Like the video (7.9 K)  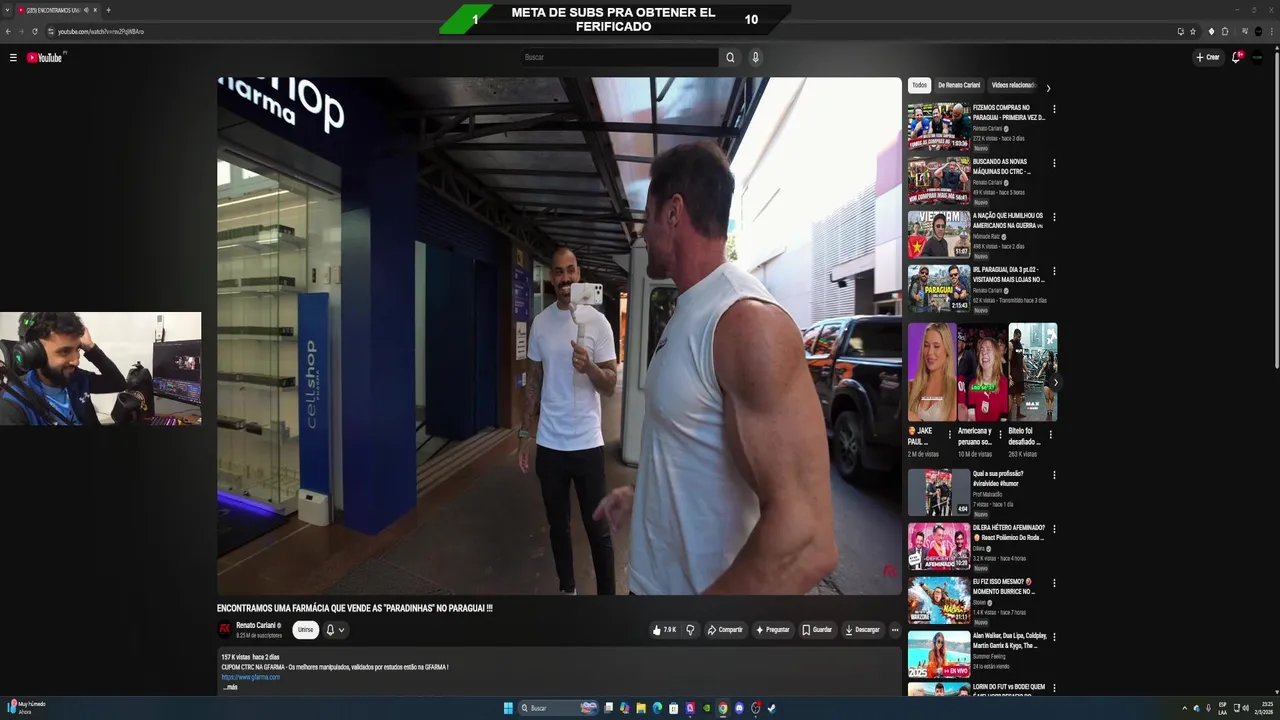tap(664, 630)
